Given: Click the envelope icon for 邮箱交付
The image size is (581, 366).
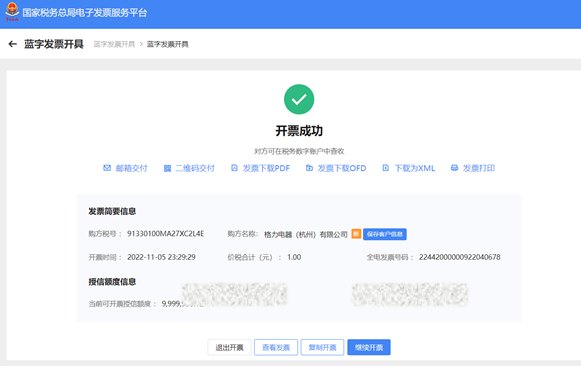Looking at the screenshot, I should tap(107, 168).
